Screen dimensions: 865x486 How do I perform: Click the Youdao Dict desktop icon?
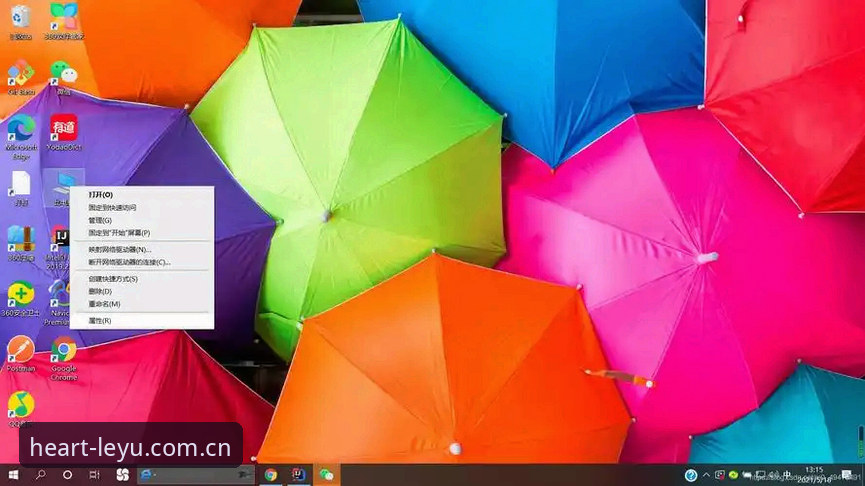click(64, 133)
